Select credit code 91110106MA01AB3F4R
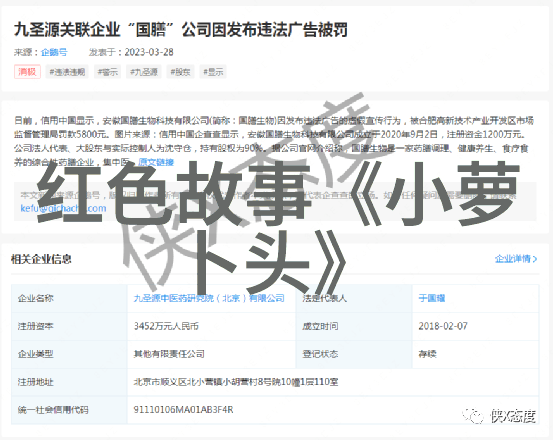The height and width of the screenshot is (440, 553). [x=183, y=410]
